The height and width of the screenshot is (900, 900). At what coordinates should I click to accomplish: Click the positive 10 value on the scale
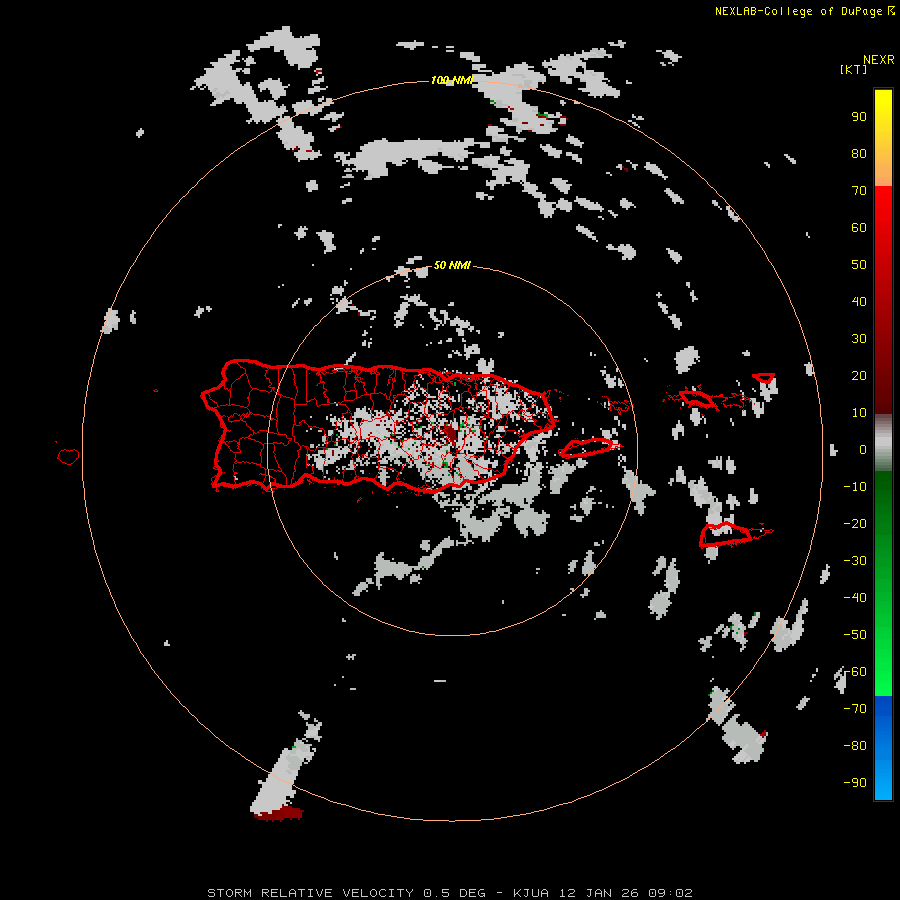point(859,413)
